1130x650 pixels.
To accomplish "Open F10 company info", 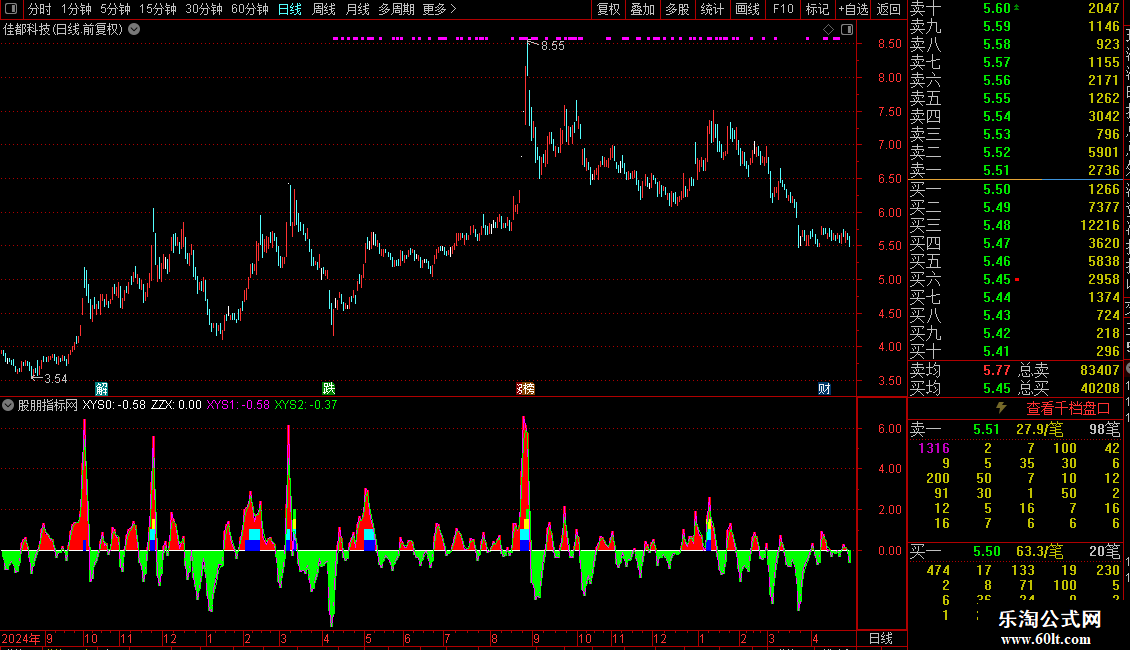I will [x=783, y=9].
